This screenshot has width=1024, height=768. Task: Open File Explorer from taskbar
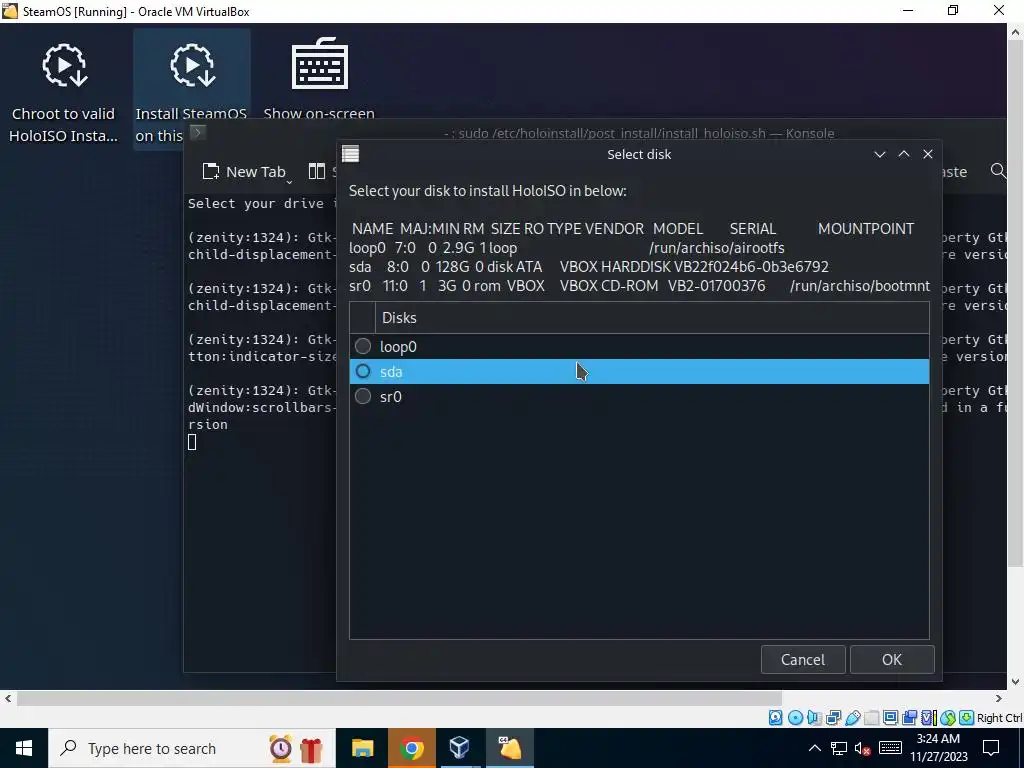point(362,748)
